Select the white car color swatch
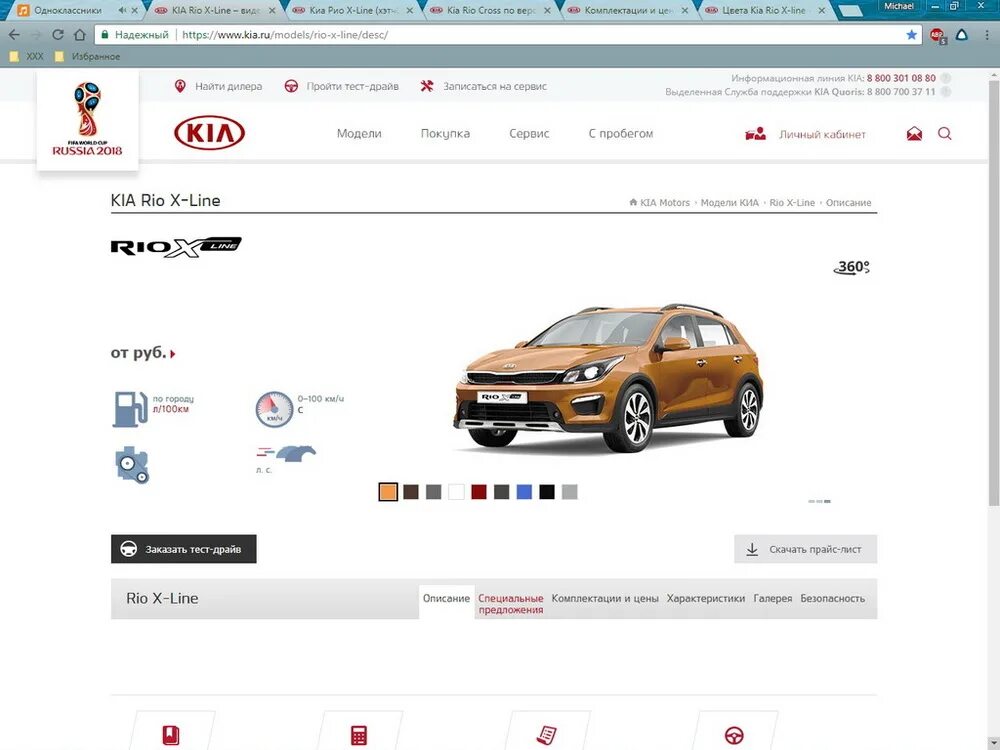This screenshot has height=750, width=1000. coord(456,492)
